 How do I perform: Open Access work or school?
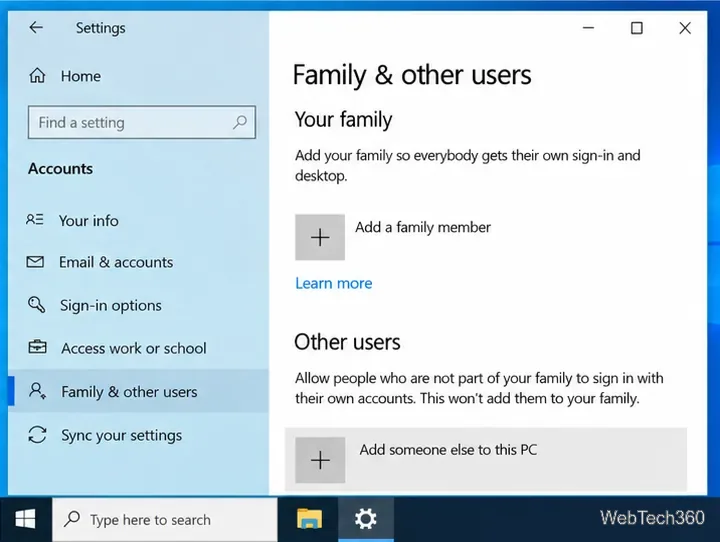pyautogui.click(x=134, y=348)
